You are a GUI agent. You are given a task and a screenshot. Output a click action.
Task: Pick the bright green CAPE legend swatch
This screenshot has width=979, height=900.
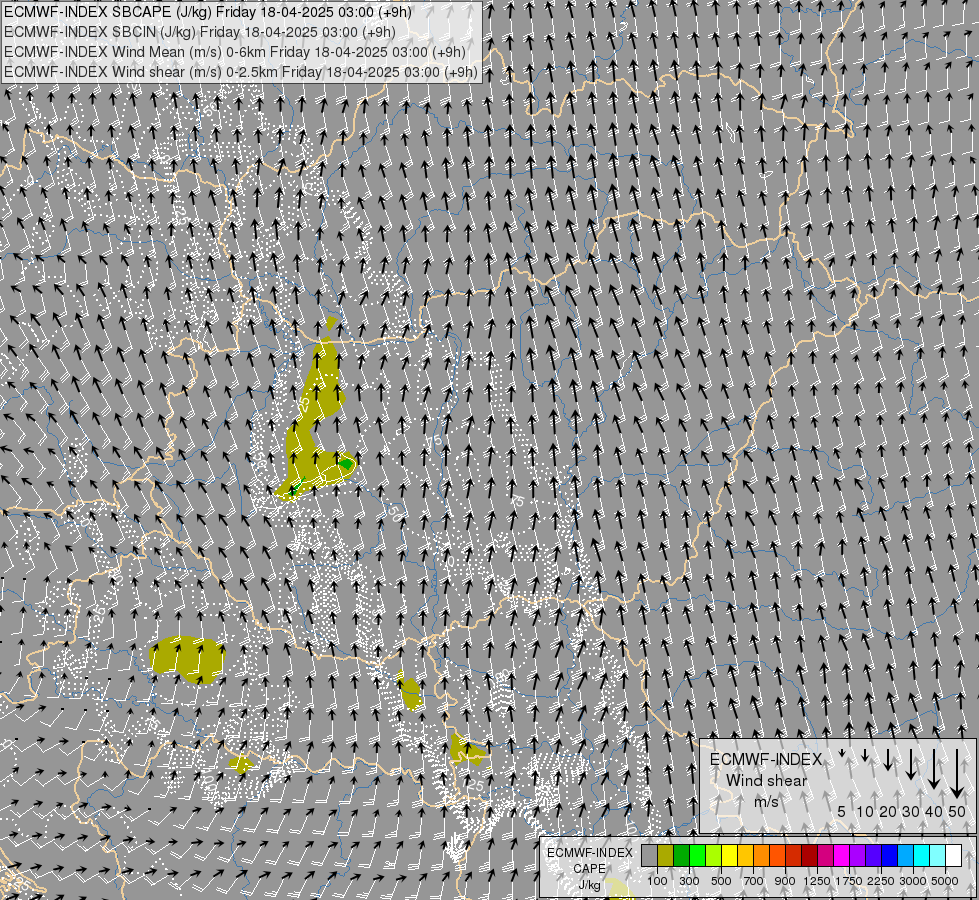[697, 856]
